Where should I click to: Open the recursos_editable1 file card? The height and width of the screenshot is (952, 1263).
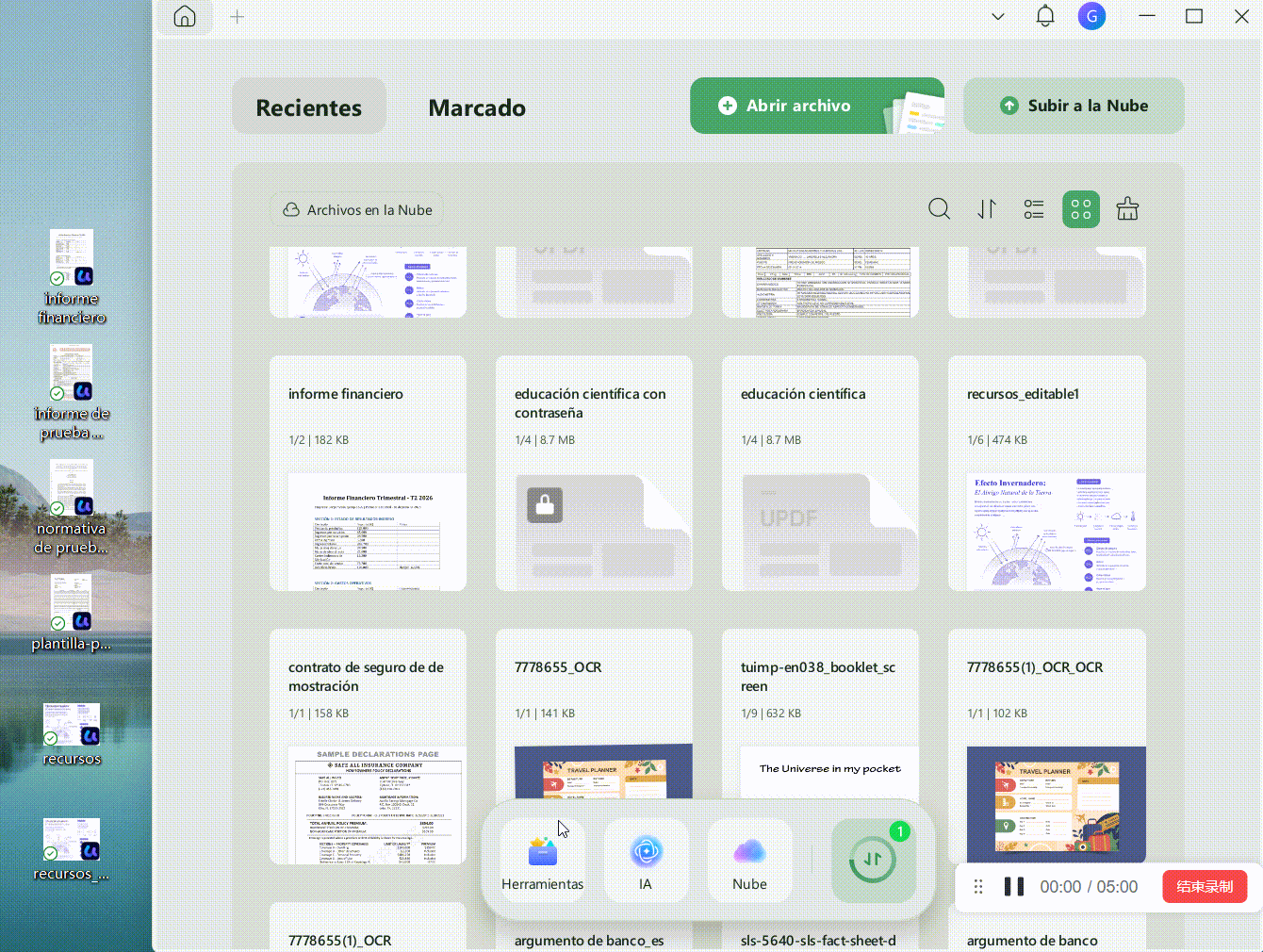click(x=1047, y=473)
